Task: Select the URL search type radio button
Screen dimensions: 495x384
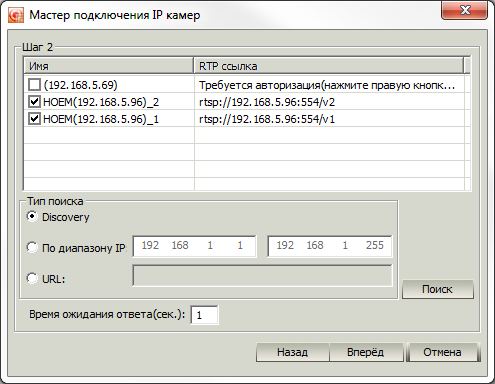Action: (32, 278)
